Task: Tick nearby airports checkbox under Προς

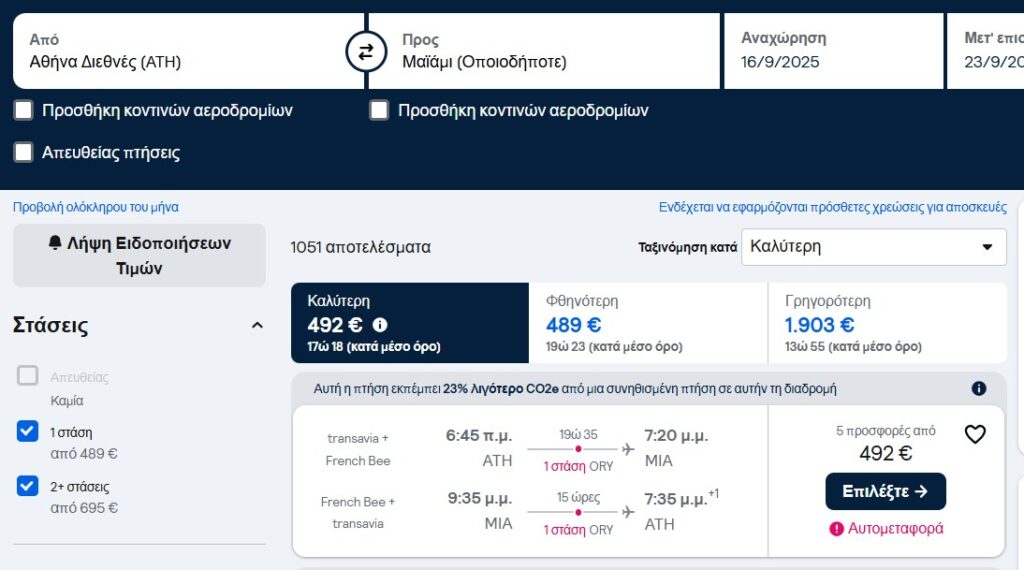Action: click(x=379, y=110)
